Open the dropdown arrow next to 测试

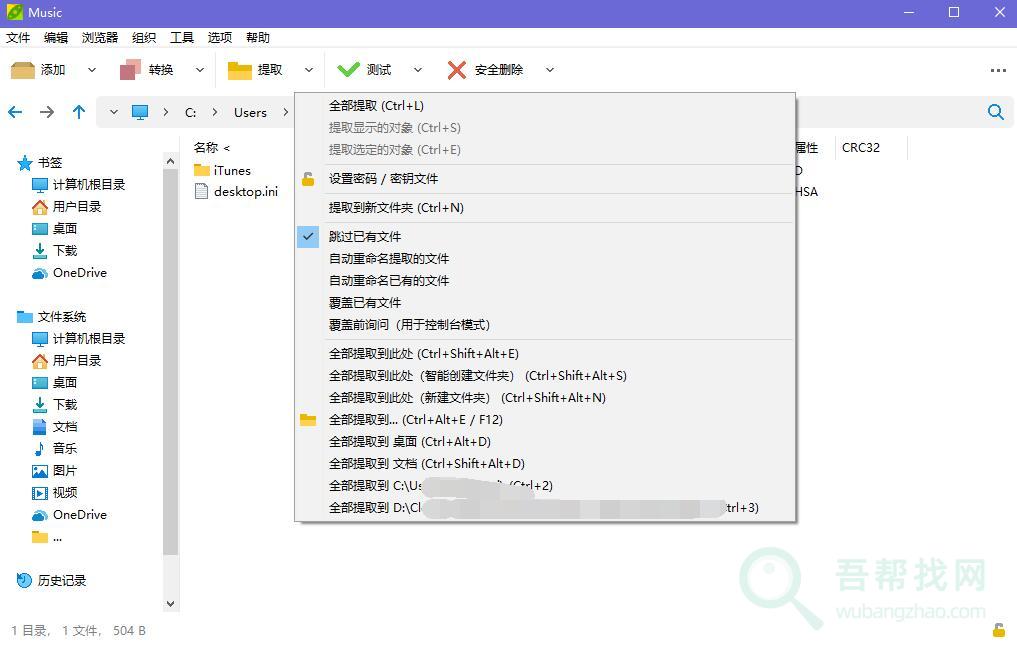click(x=418, y=70)
